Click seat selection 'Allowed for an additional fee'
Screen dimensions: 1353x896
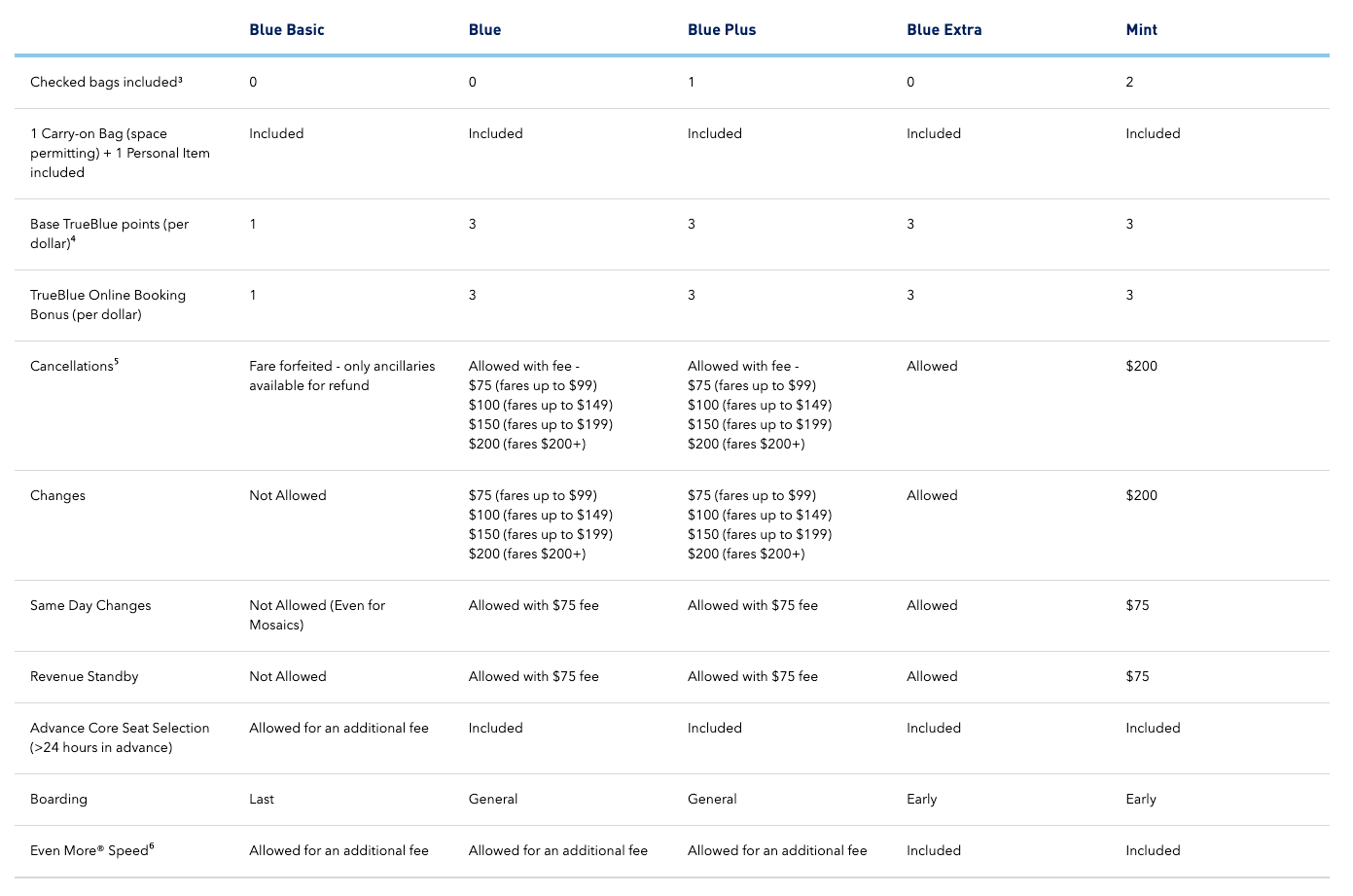(x=338, y=728)
